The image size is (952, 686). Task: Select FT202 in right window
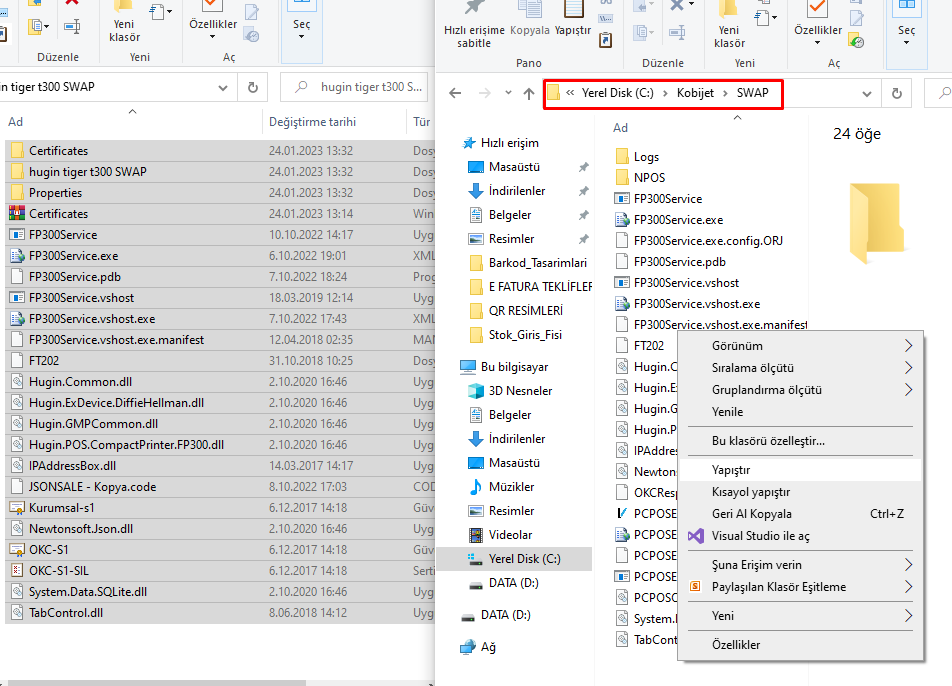coord(648,346)
